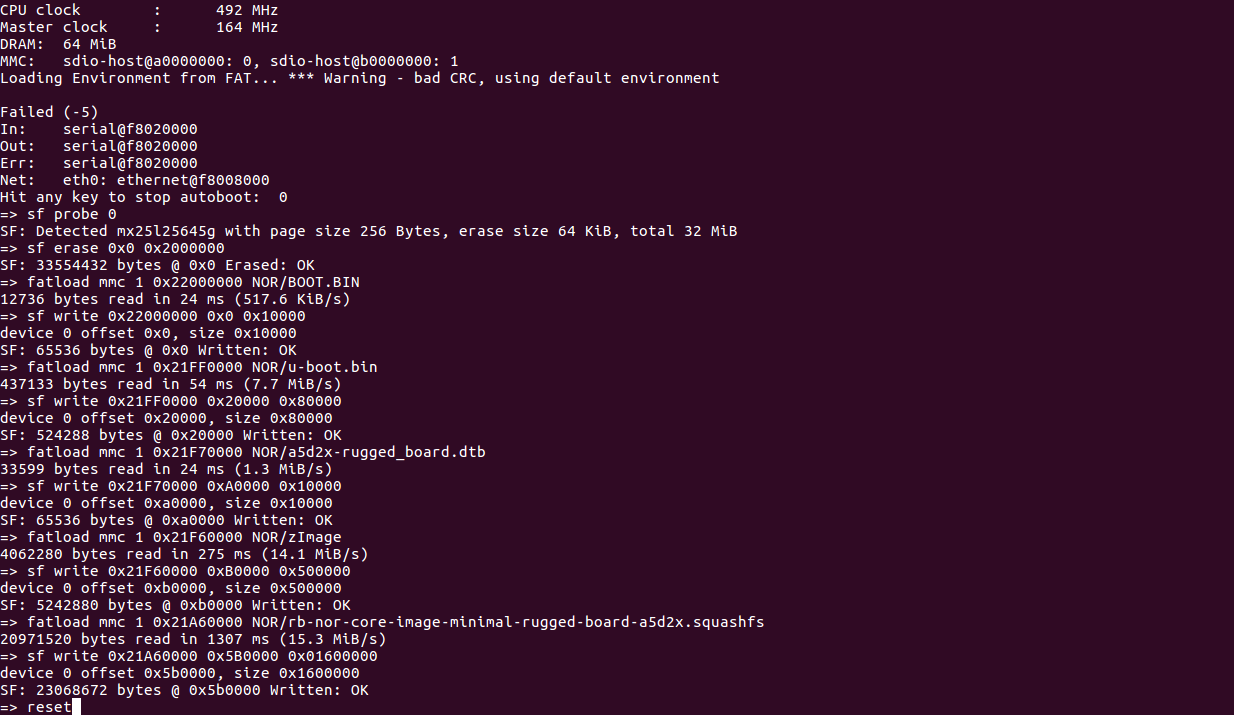Click 'SF: 23068672 bytes @ 0x5b0000 Written' line
This screenshot has width=1234, height=716.
click(184, 690)
